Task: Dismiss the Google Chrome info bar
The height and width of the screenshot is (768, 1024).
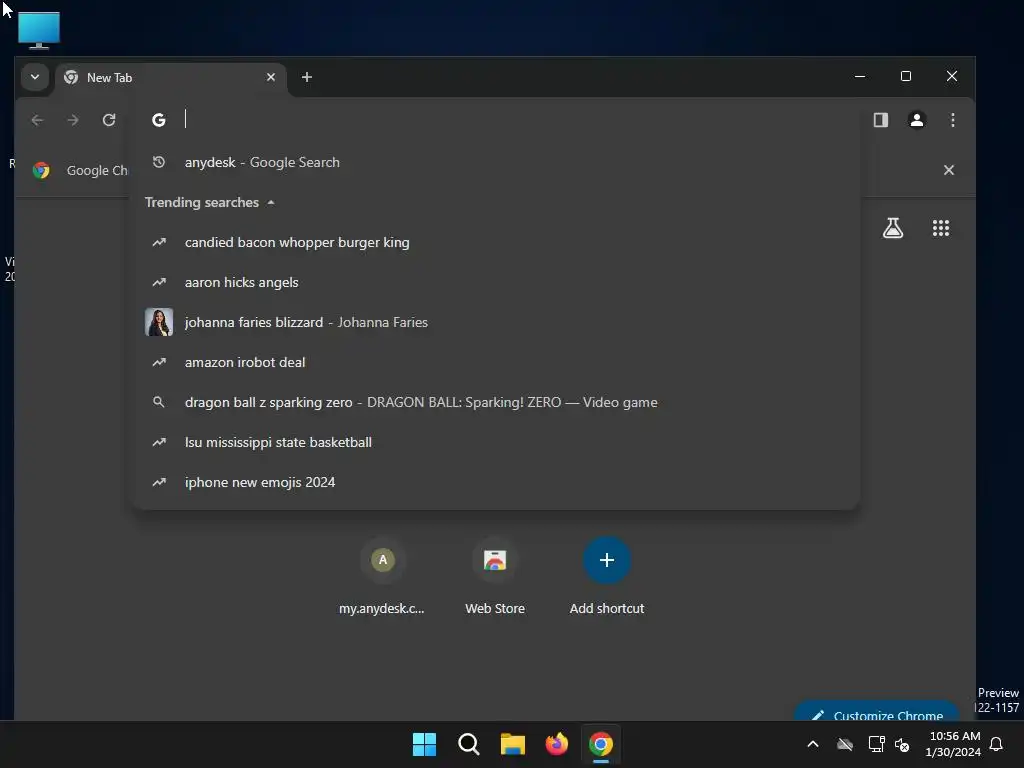Action: coord(949,170)
